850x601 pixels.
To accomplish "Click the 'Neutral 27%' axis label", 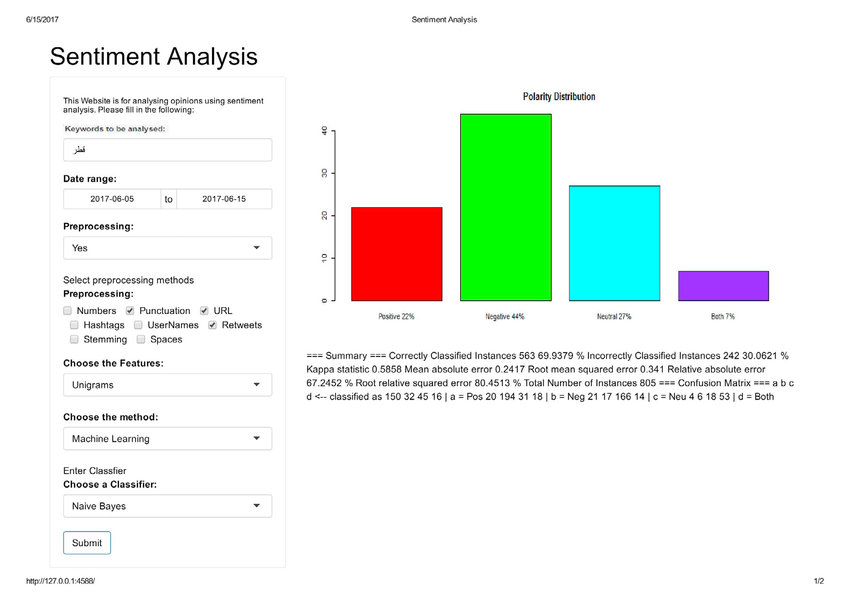I will pyautogui.click(x=614, y=316).
